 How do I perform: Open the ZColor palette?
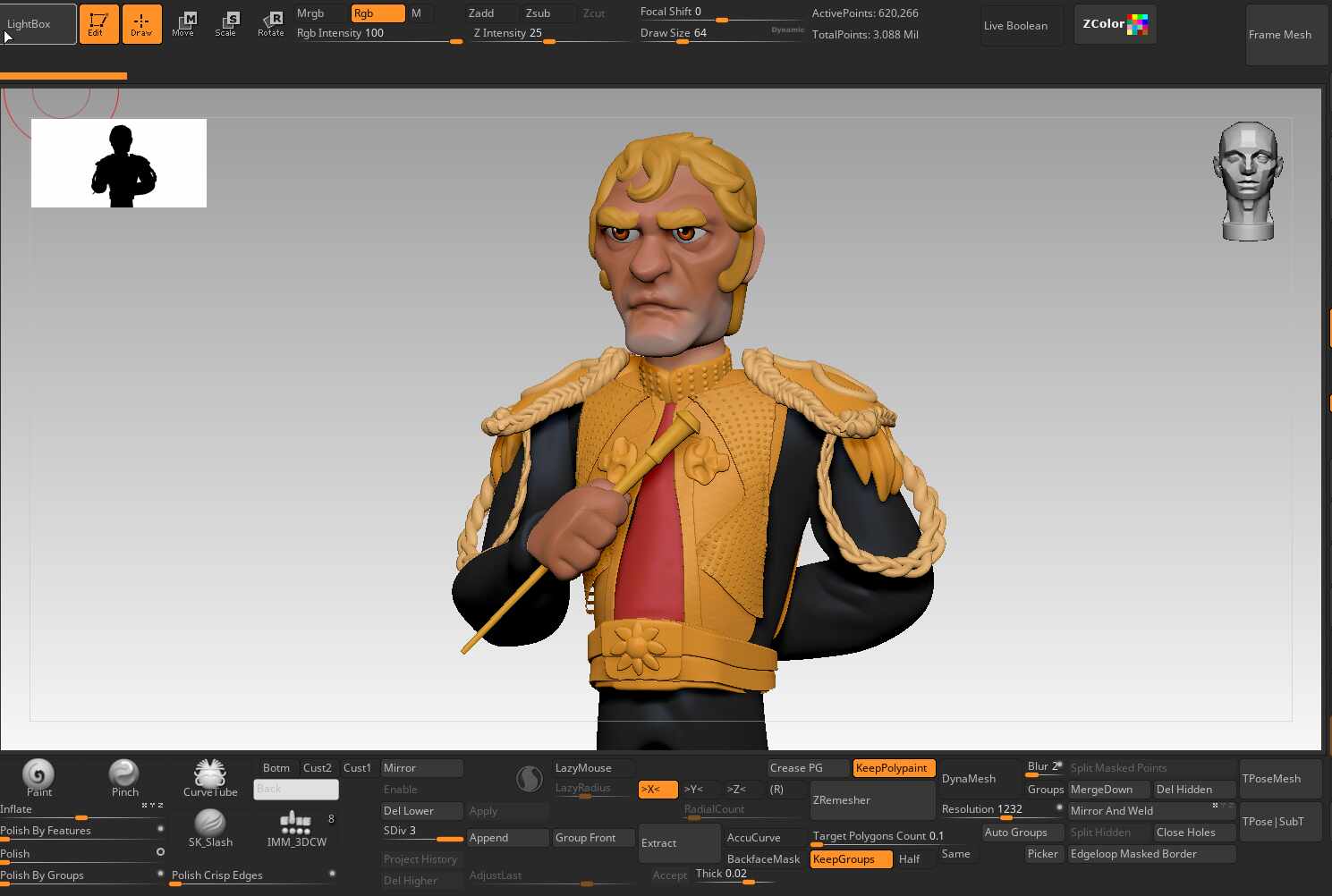pos(1115,24)
